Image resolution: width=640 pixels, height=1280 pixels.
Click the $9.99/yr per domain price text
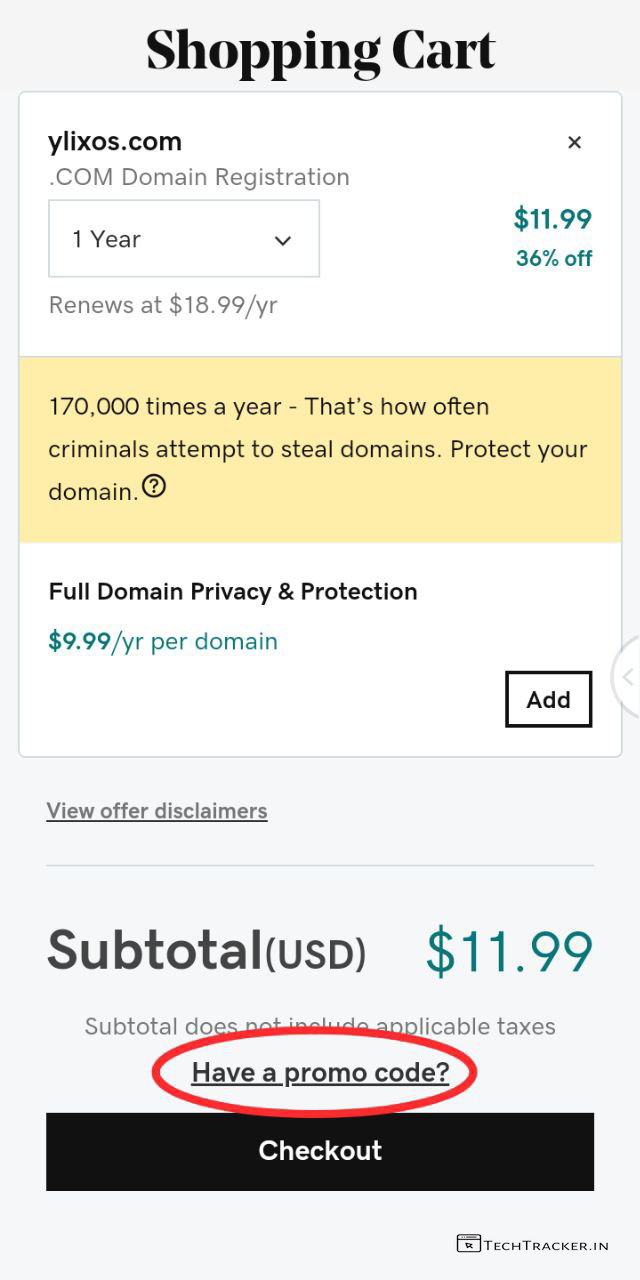pyautogui.click(x=163, y=641)
